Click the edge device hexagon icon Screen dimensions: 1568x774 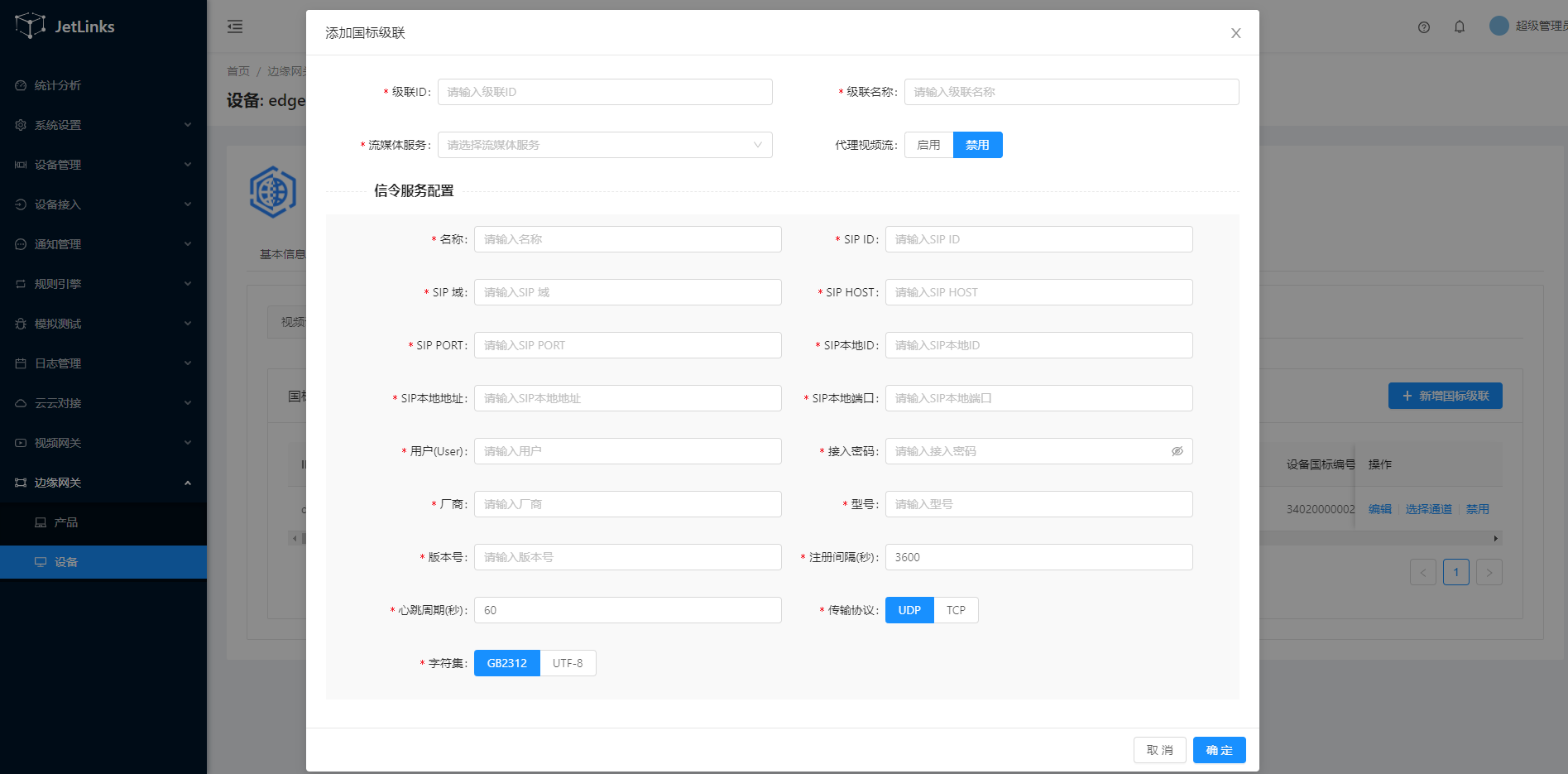tap(273, 192)
